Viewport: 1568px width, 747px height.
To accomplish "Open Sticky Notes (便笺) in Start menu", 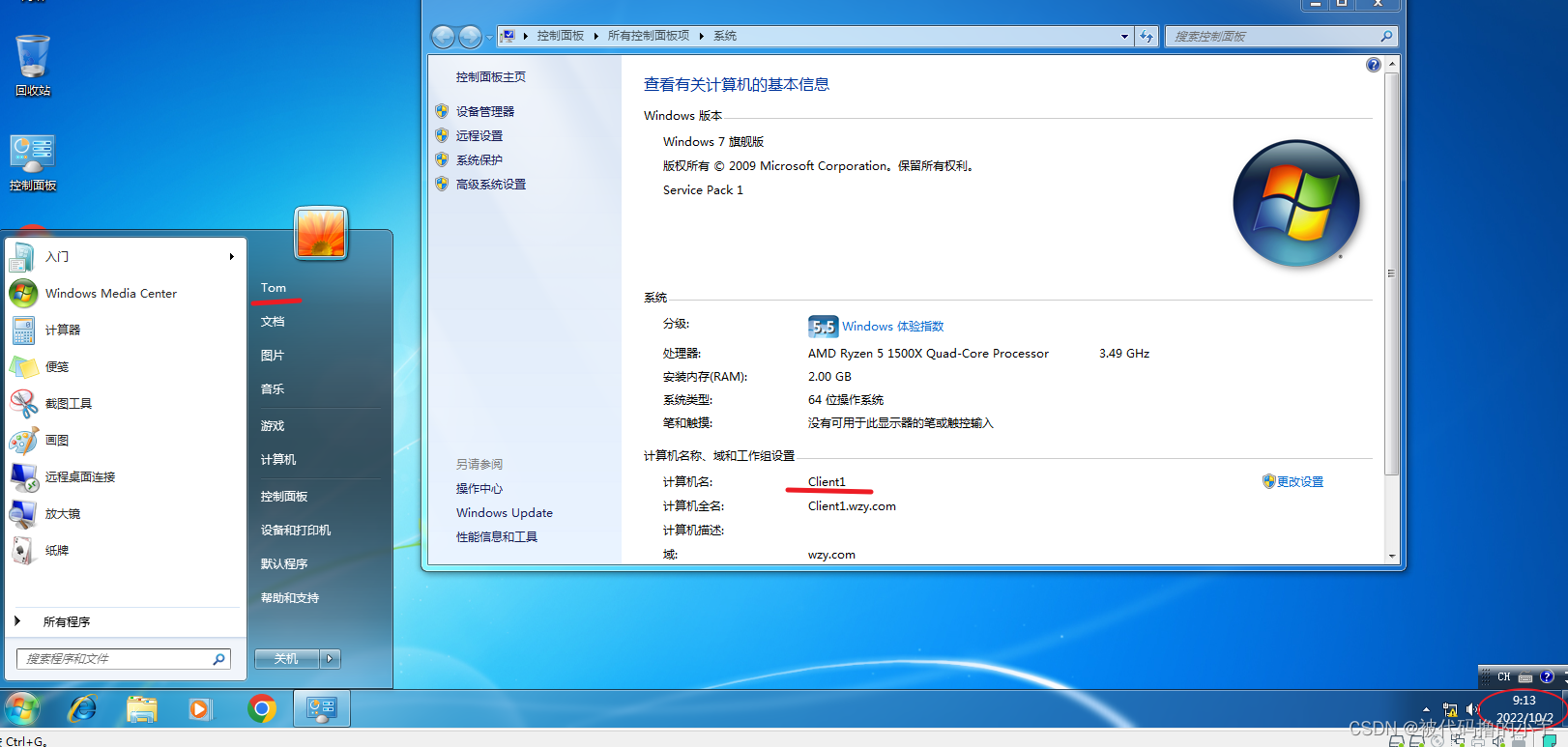I will [x=123, y=366].
